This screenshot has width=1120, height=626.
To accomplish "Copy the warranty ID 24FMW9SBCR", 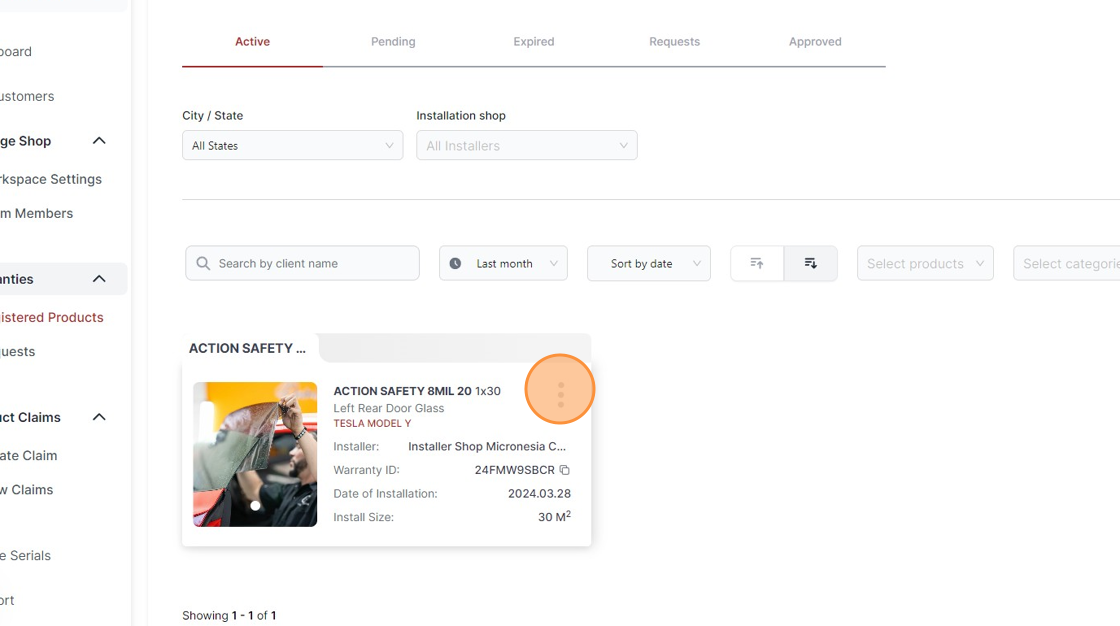I will 564,470.
